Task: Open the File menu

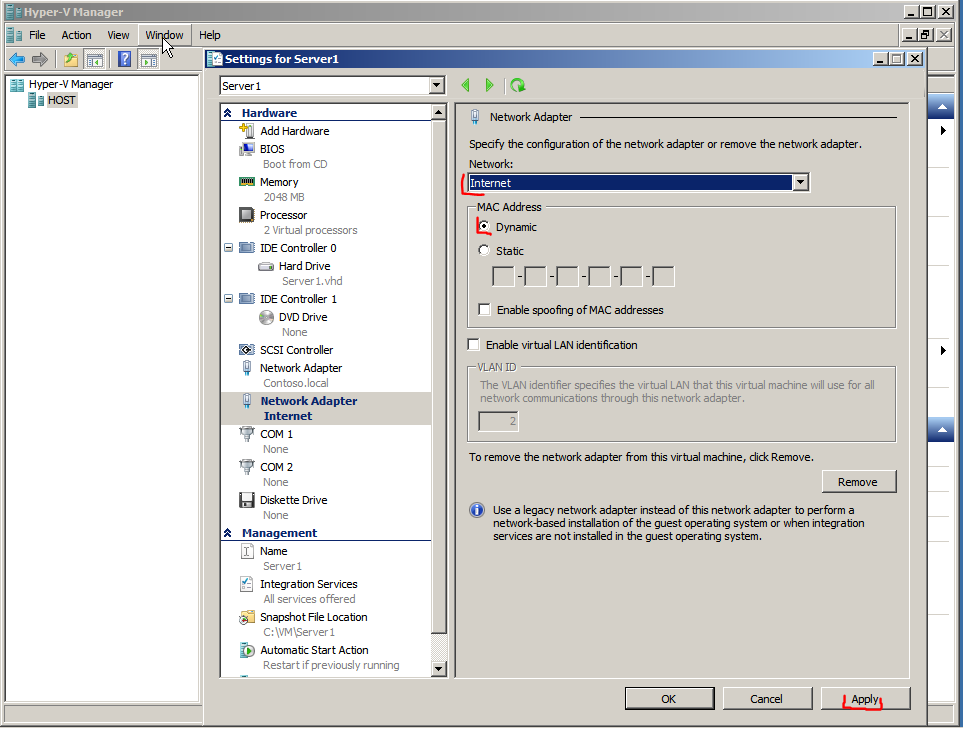Action: [37, 35]
